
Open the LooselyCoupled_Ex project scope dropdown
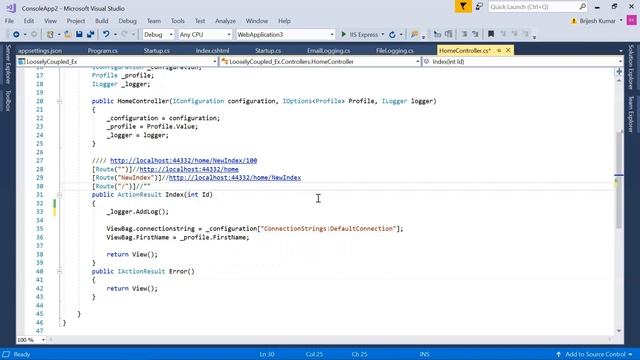tap(215, 62)
